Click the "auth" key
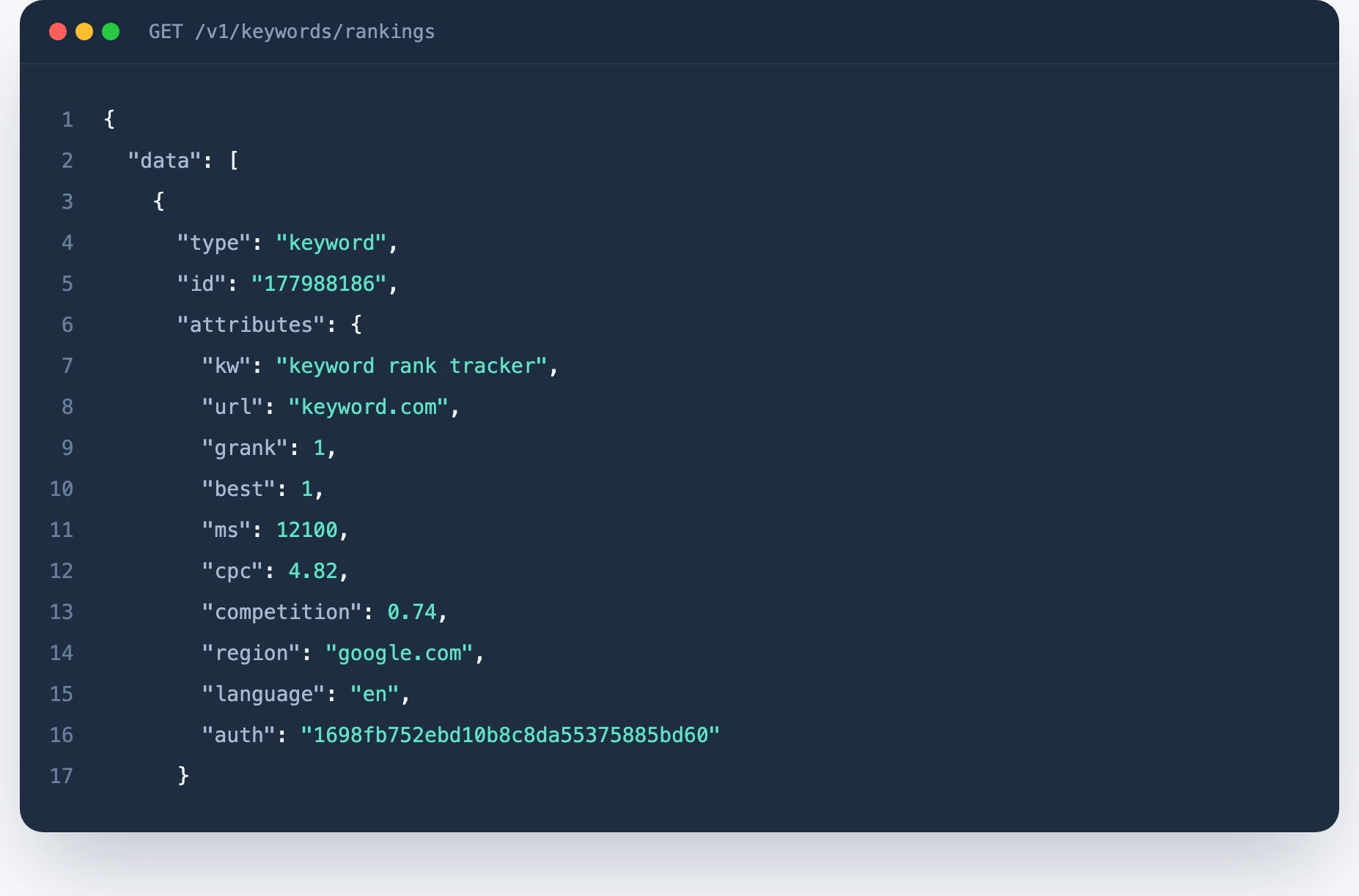 239,735
